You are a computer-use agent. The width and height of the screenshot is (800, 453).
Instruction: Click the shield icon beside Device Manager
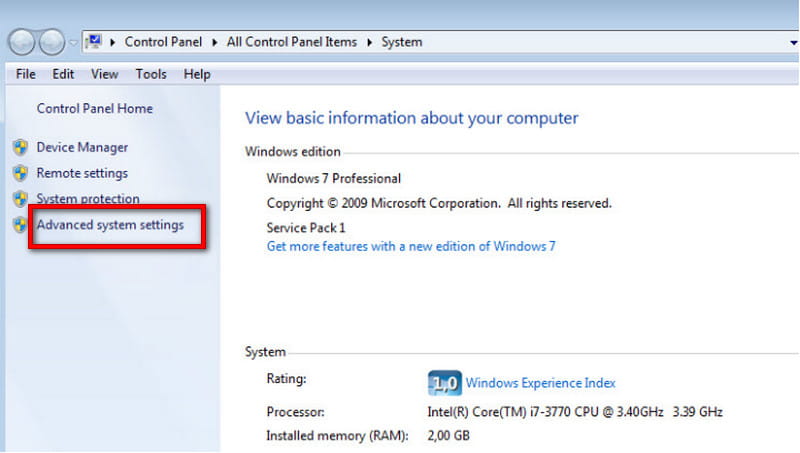tap(20, 147)
